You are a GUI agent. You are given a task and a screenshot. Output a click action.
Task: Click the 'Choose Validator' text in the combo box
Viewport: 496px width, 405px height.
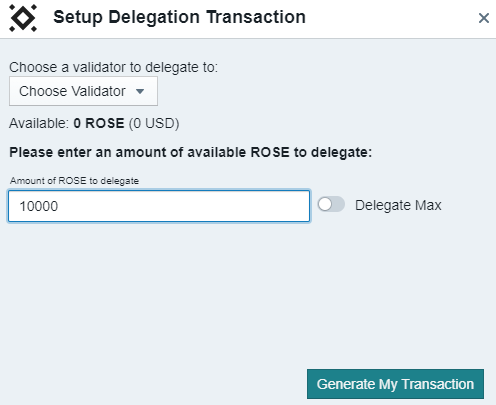tap(72, 91)
